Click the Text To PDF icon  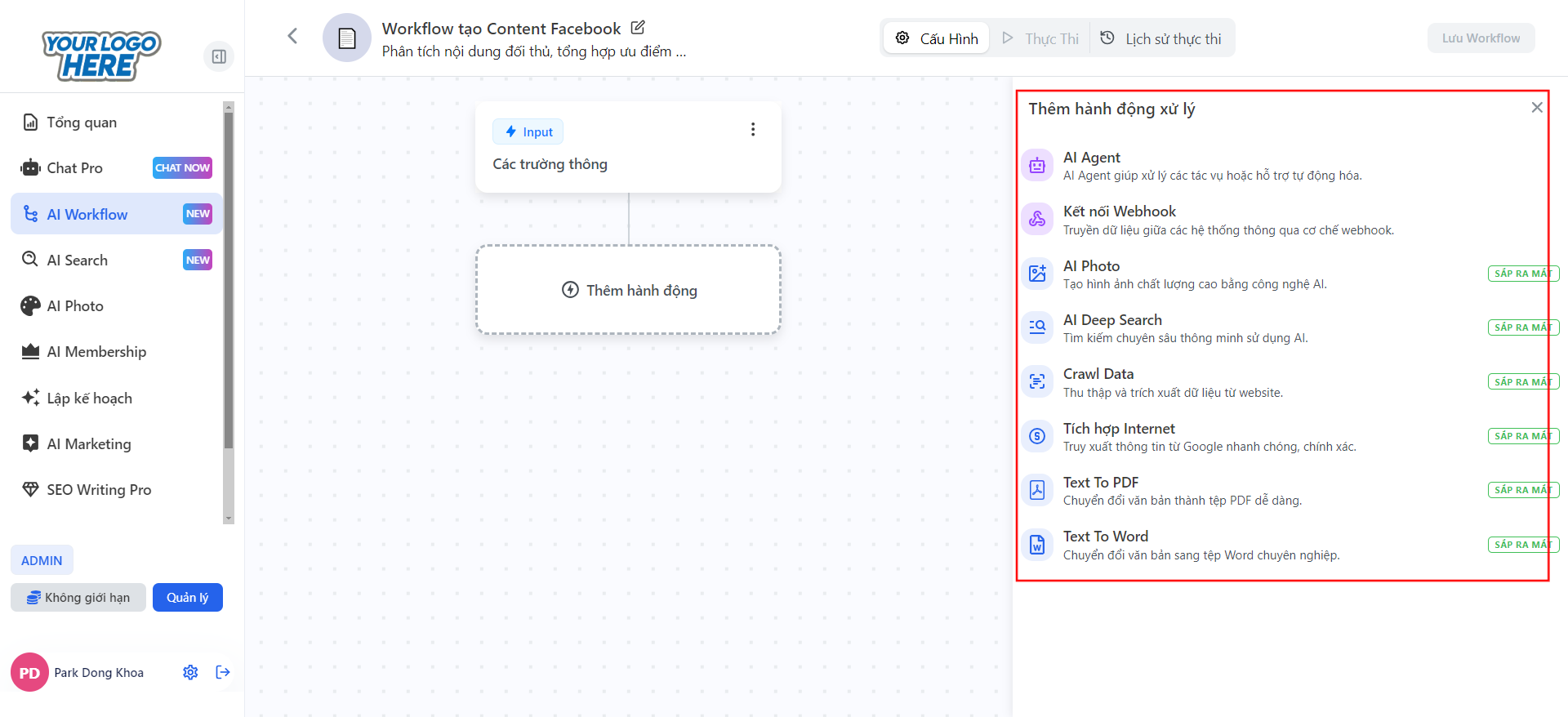[1036, 490]
